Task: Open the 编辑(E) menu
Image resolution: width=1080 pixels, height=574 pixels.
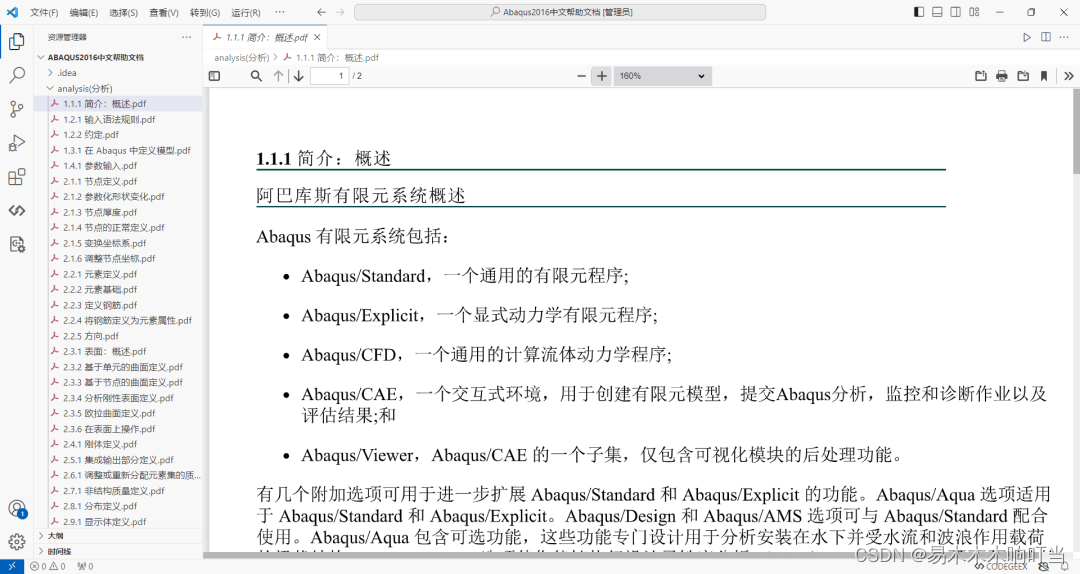Action: (84, 12)
